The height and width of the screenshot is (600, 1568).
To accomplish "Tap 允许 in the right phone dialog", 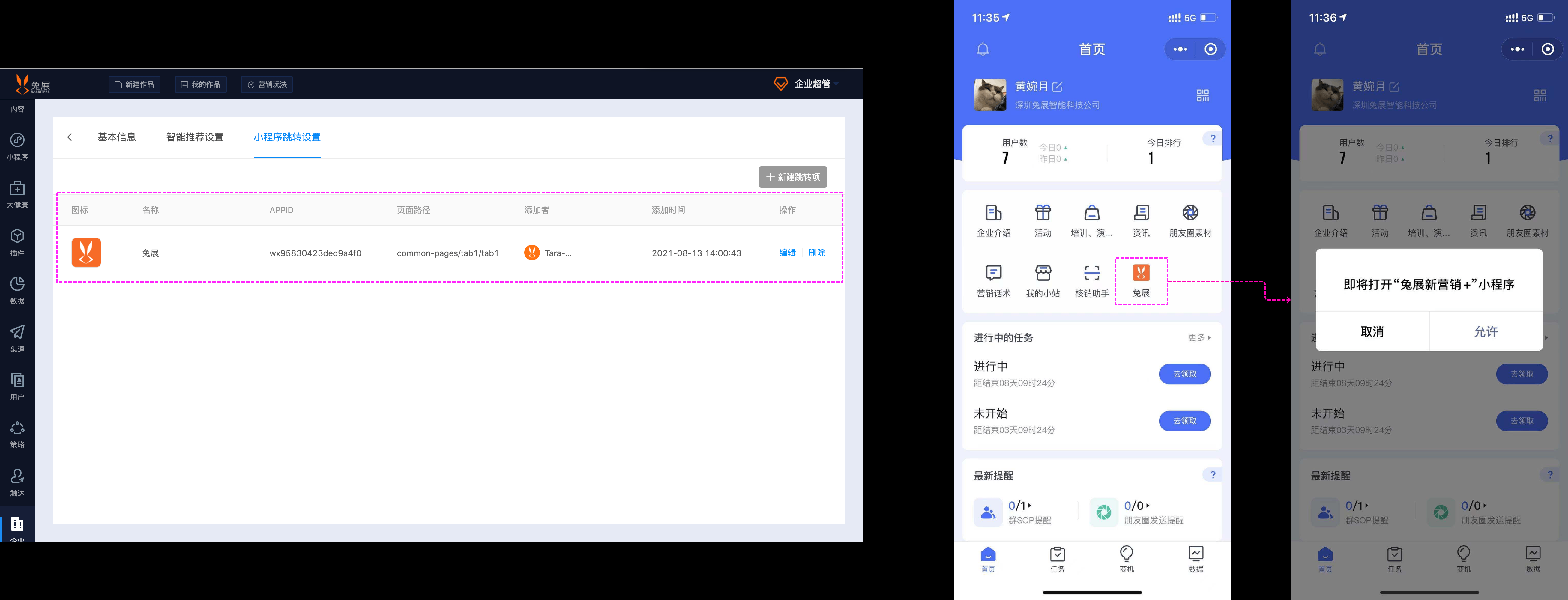I will tap(1486, 331).
